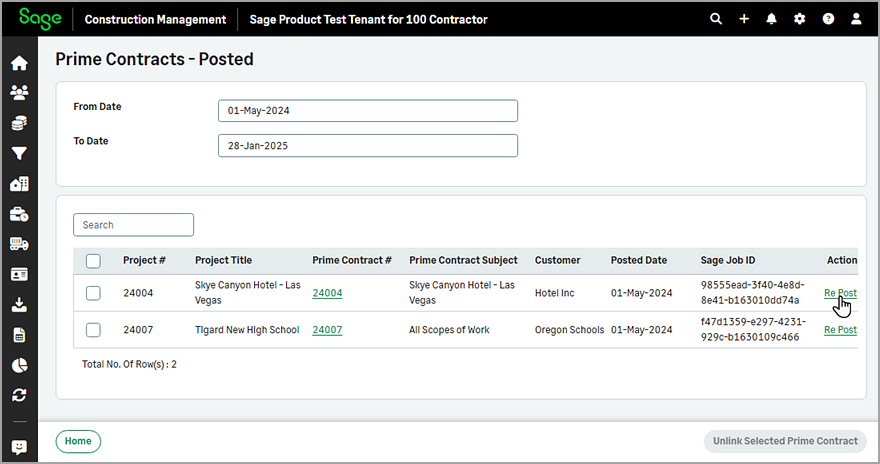This screenshot has width=880, height=464.
Task: Sort by Sage Job ID column header
Action: coord(728,260)
